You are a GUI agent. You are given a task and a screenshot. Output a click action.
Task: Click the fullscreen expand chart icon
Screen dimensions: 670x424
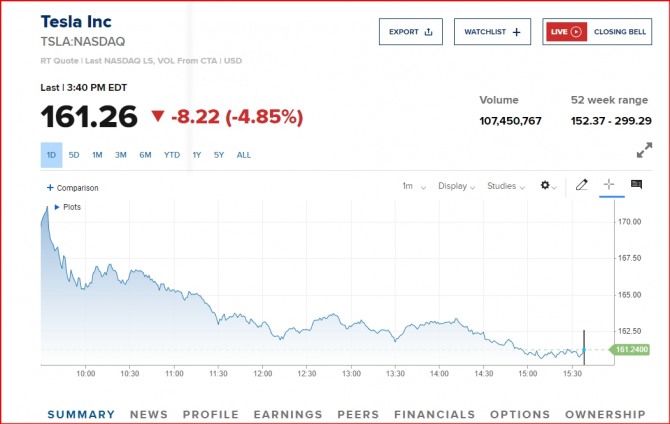[x=644, y=151]
